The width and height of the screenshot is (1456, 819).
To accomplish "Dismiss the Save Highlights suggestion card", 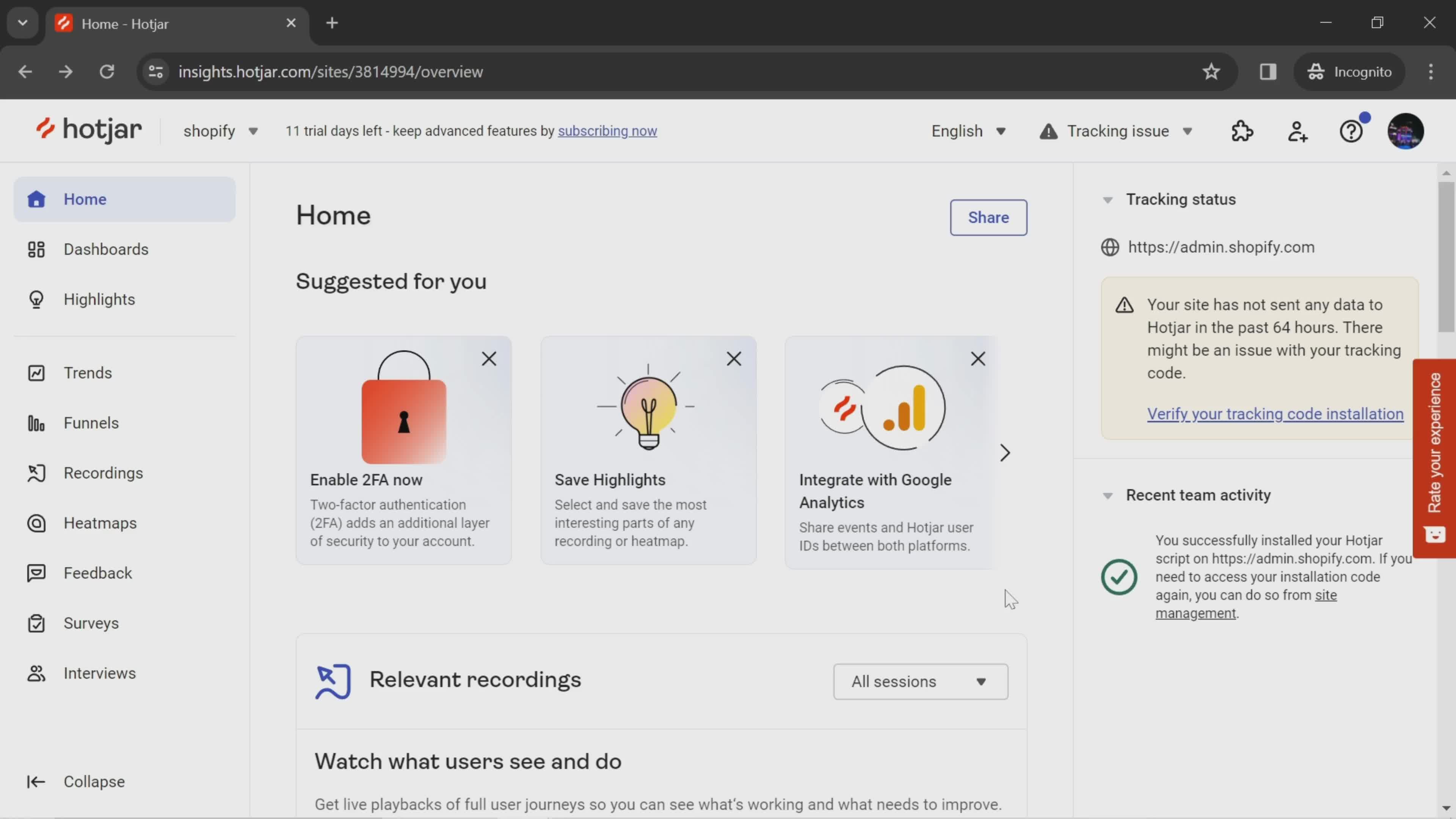I will [x=734, y=358].
